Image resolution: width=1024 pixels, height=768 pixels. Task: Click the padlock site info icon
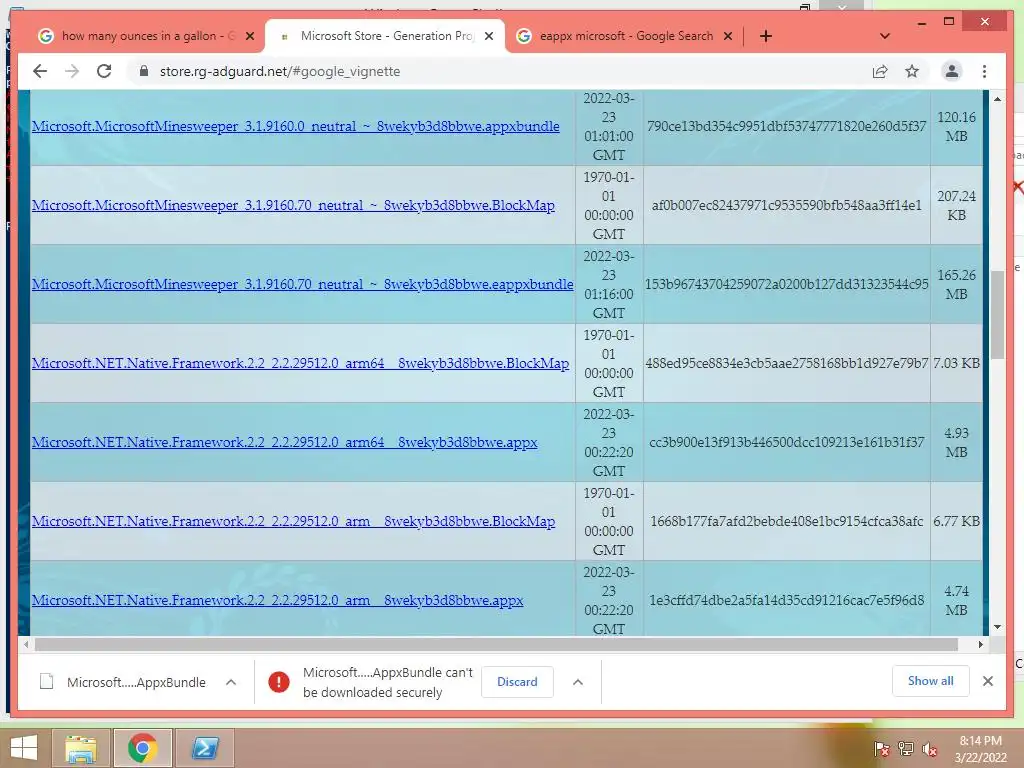tap(144, 71)
